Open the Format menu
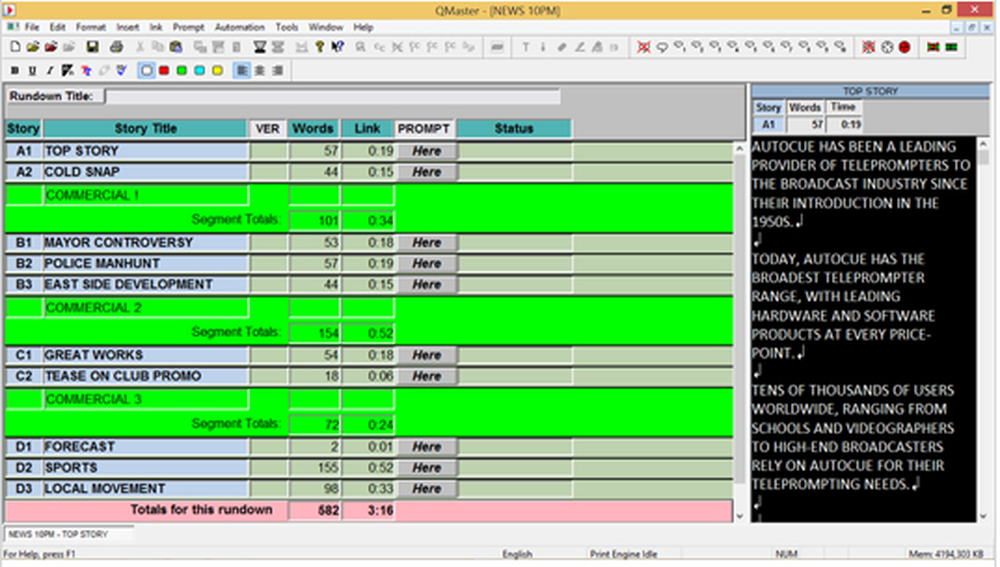Image resolution: width=1000 pixels, height=567 pixels. [x=91, y=27]
